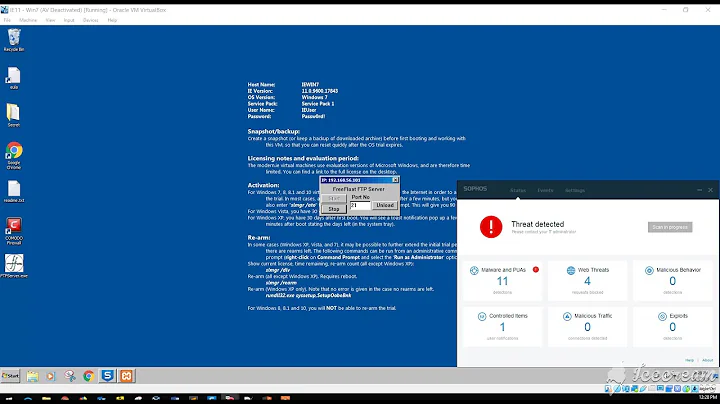Click the Stop button in FreeFloat FTP Server
This screenshot has height=404, width=720.
(334, 209)
